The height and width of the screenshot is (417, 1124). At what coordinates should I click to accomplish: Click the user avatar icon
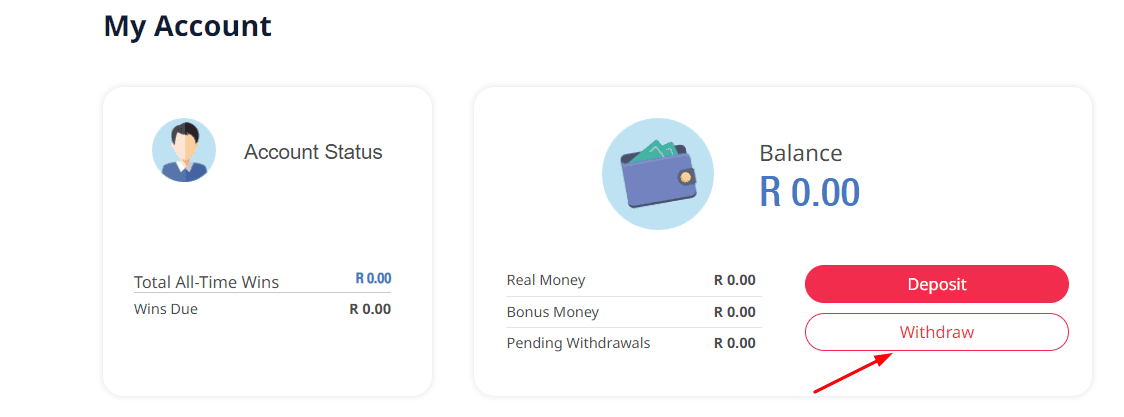[184, 150]
